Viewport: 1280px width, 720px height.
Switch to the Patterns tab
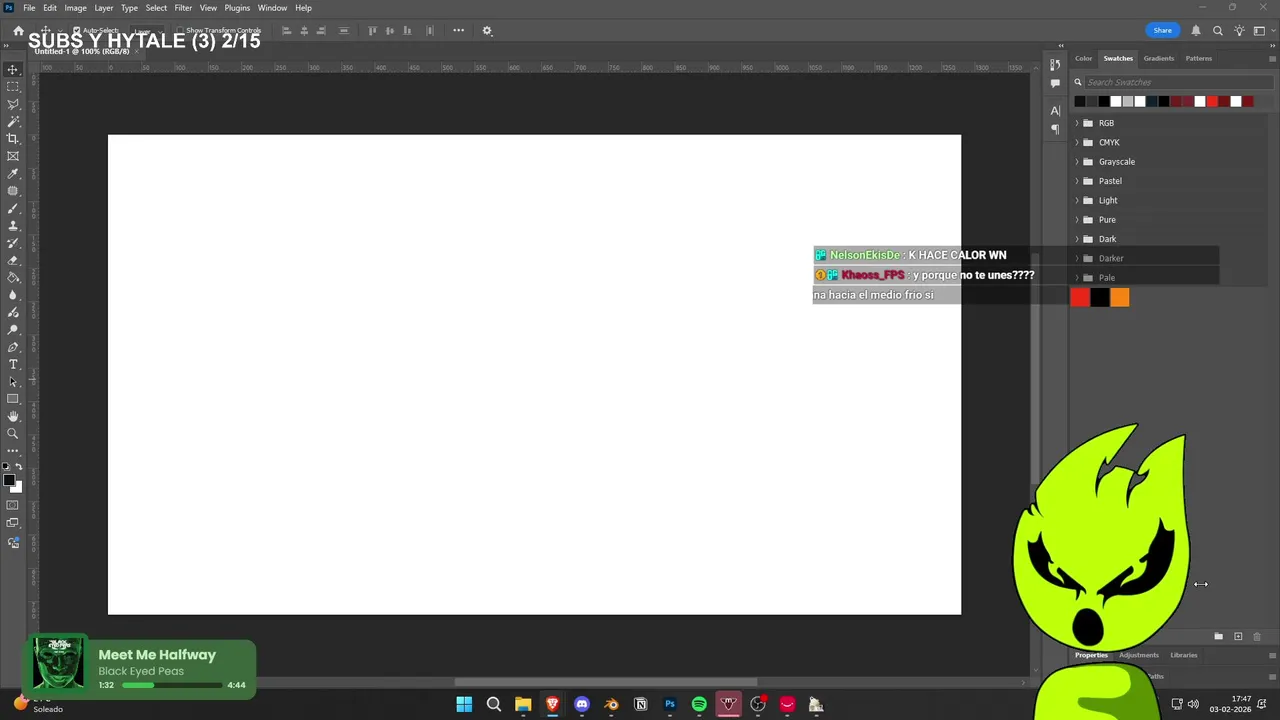tap(1199, 58)
